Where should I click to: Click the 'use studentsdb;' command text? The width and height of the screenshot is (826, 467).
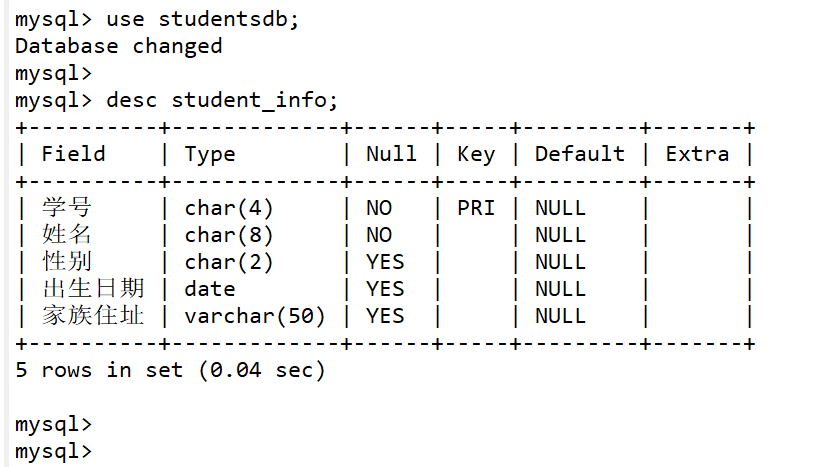[x=202, y=19]
